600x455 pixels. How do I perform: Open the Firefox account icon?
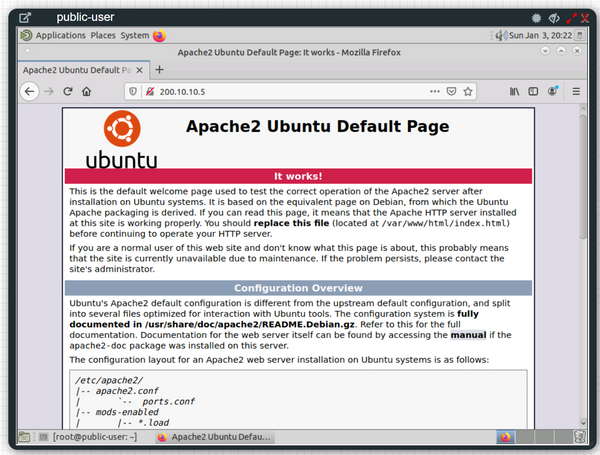click(552, 91)
